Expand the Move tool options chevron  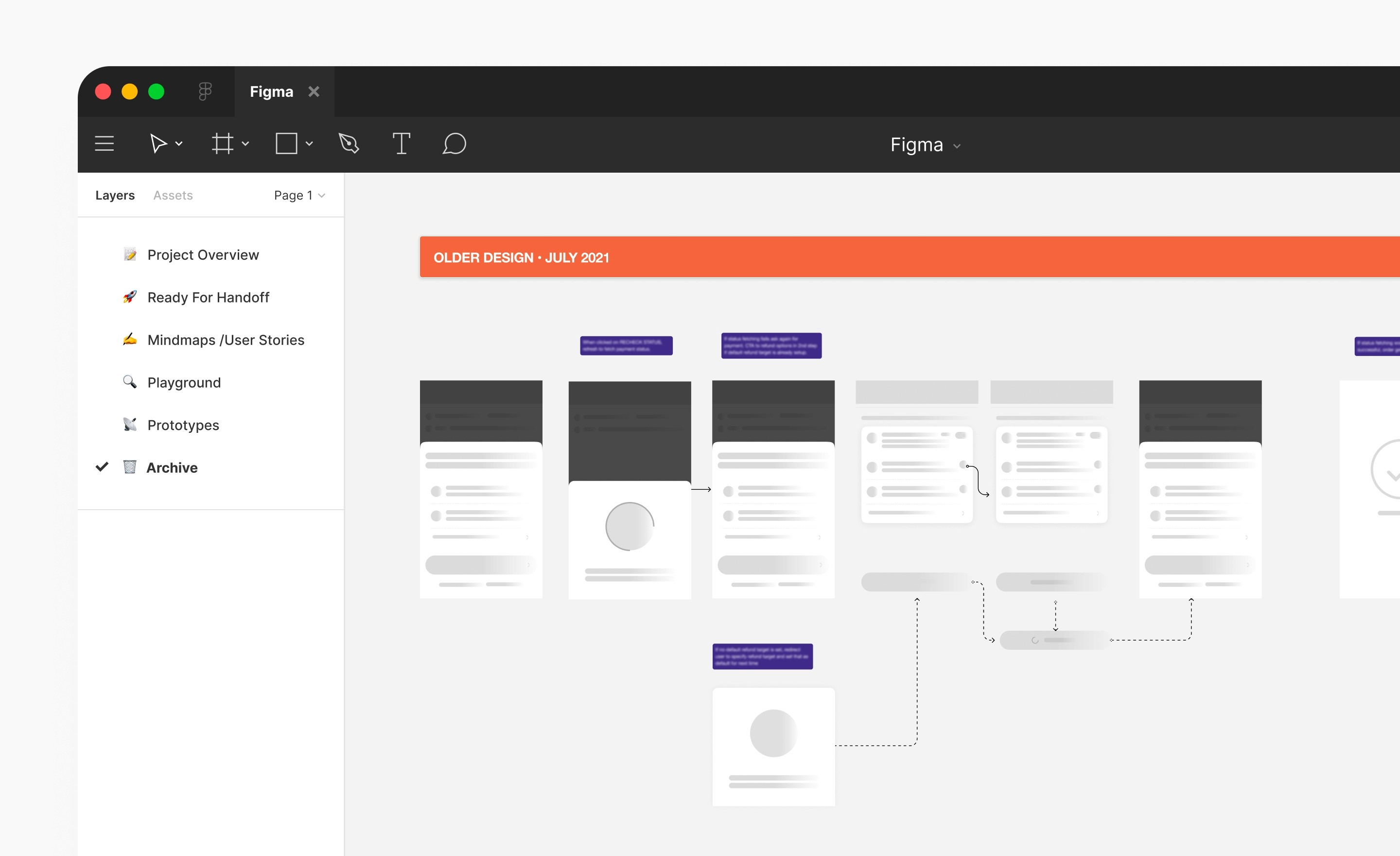[x=179, y=144]
